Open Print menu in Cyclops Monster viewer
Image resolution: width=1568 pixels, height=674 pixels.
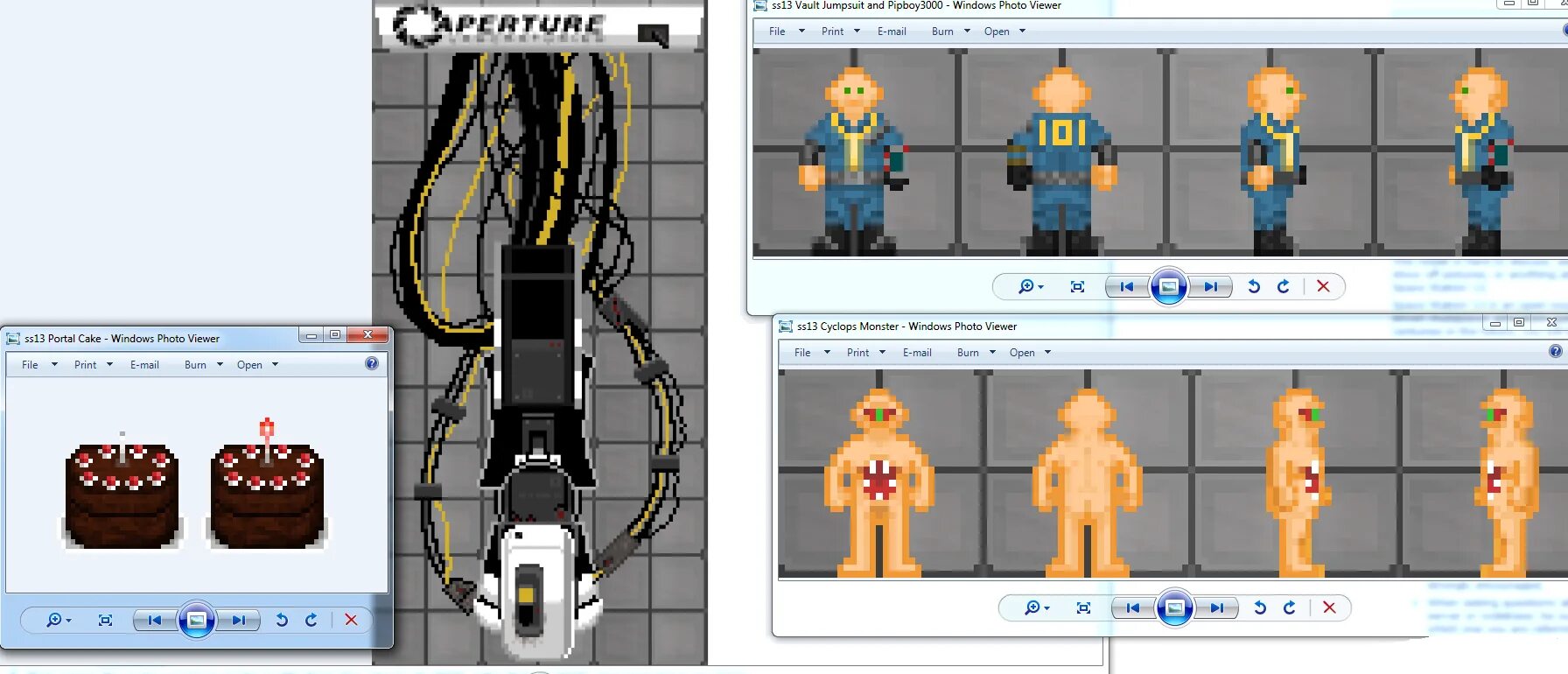(x=865, y=353)
